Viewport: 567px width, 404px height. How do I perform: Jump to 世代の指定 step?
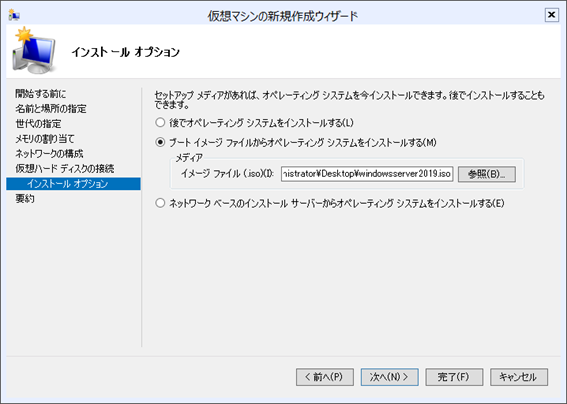(x=38, y=124)
